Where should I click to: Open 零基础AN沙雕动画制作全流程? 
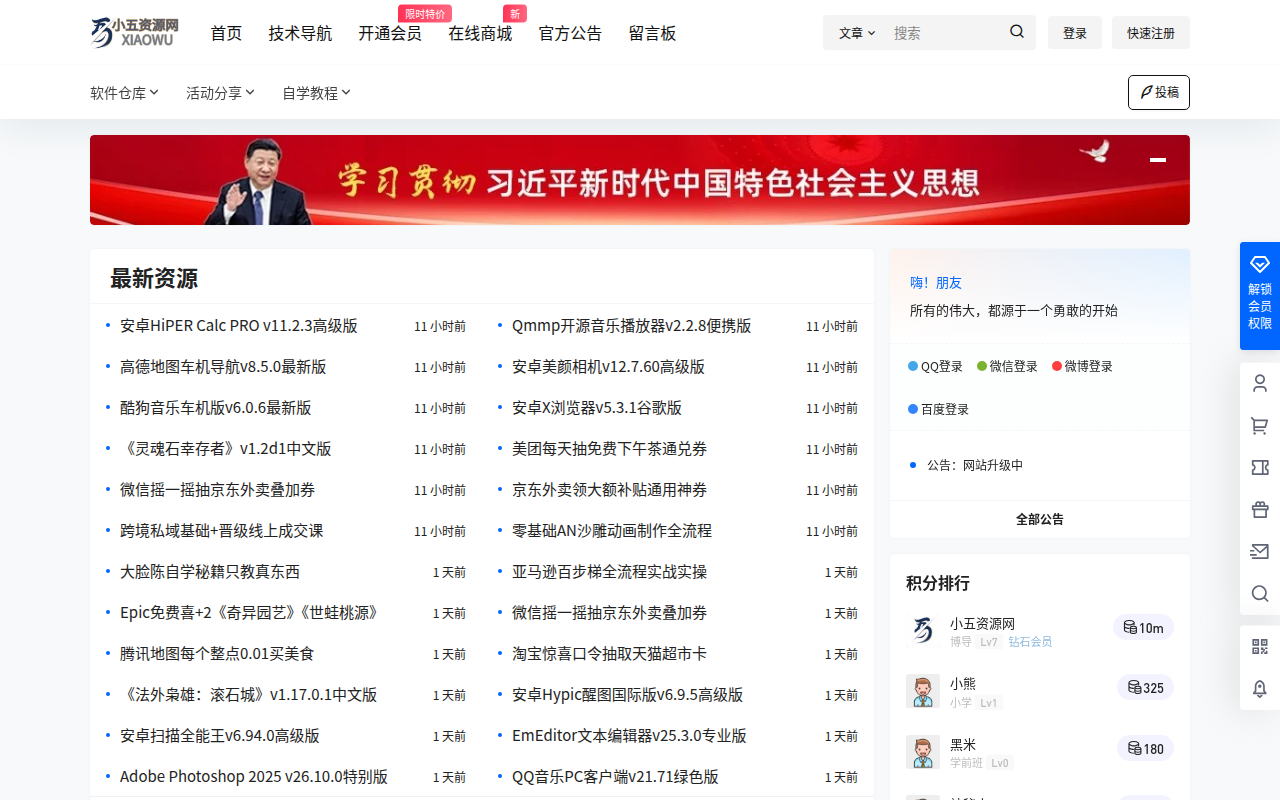tap(612, 531)
